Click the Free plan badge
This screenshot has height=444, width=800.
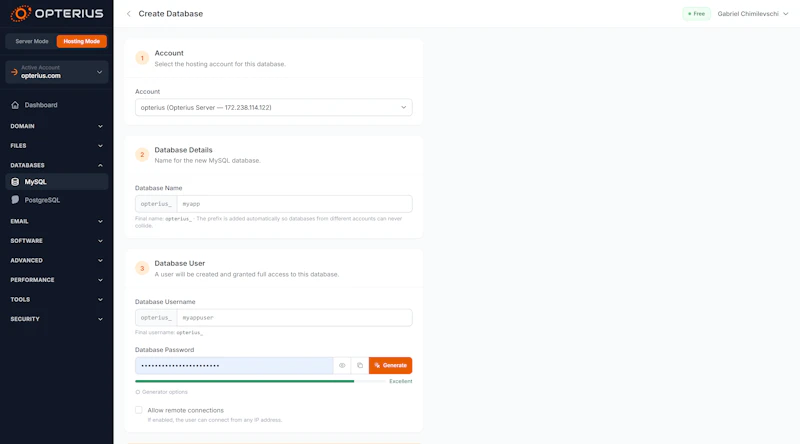pyautogui.click(x=696, y=14)
